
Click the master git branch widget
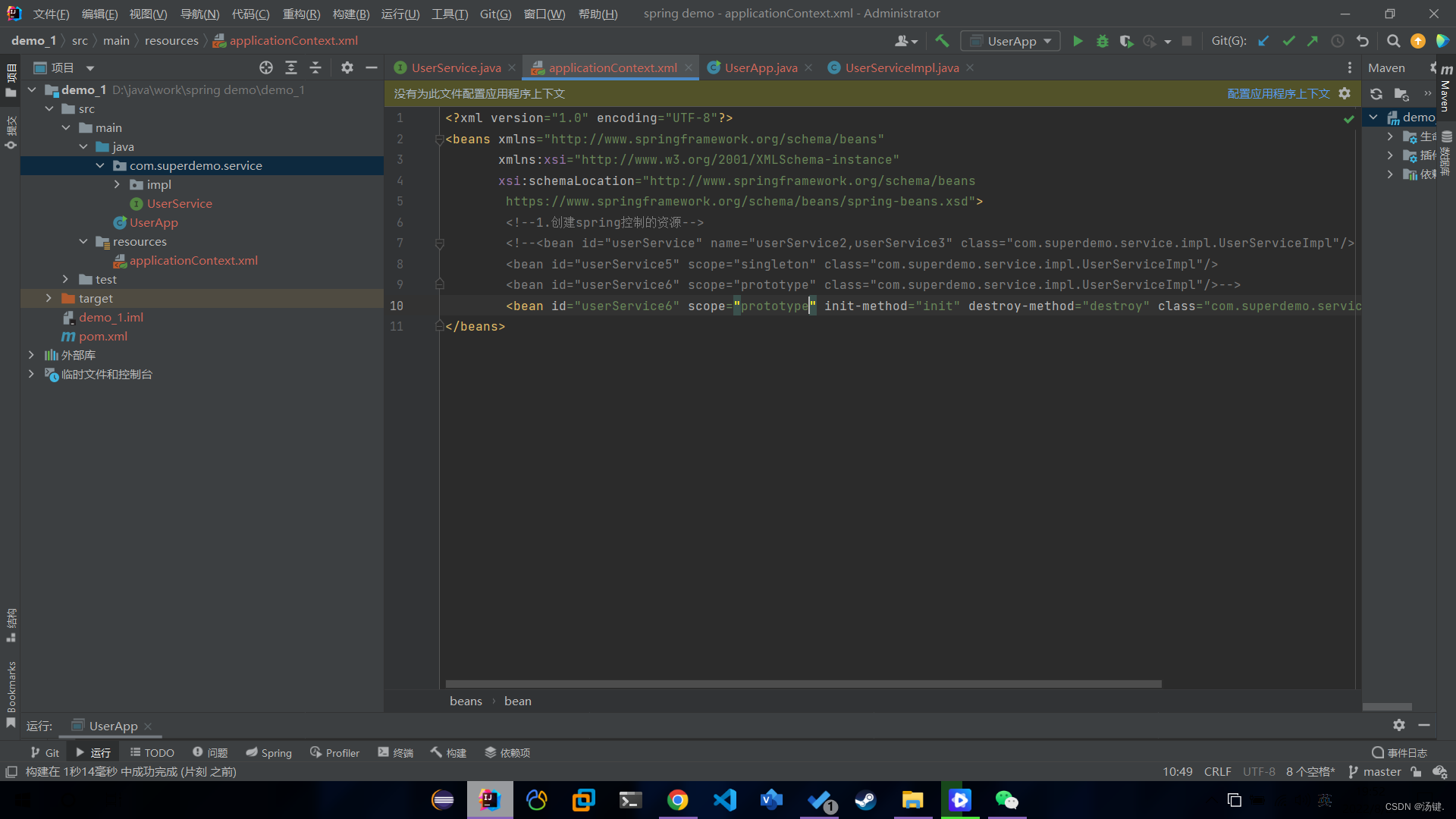1374,771
